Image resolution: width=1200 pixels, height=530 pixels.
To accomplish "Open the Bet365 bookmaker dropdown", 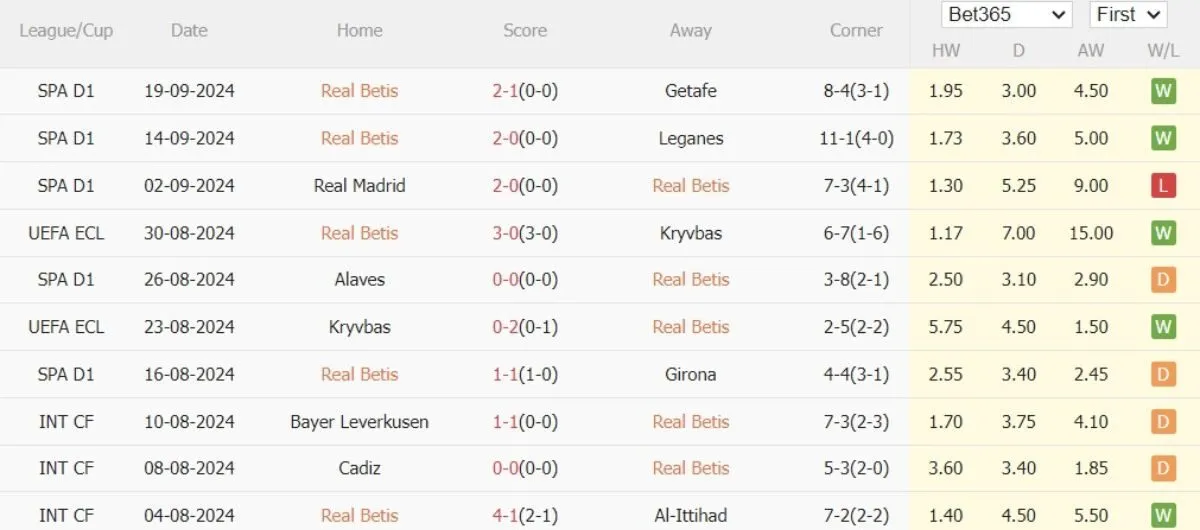I will [x=1006, y=15].
